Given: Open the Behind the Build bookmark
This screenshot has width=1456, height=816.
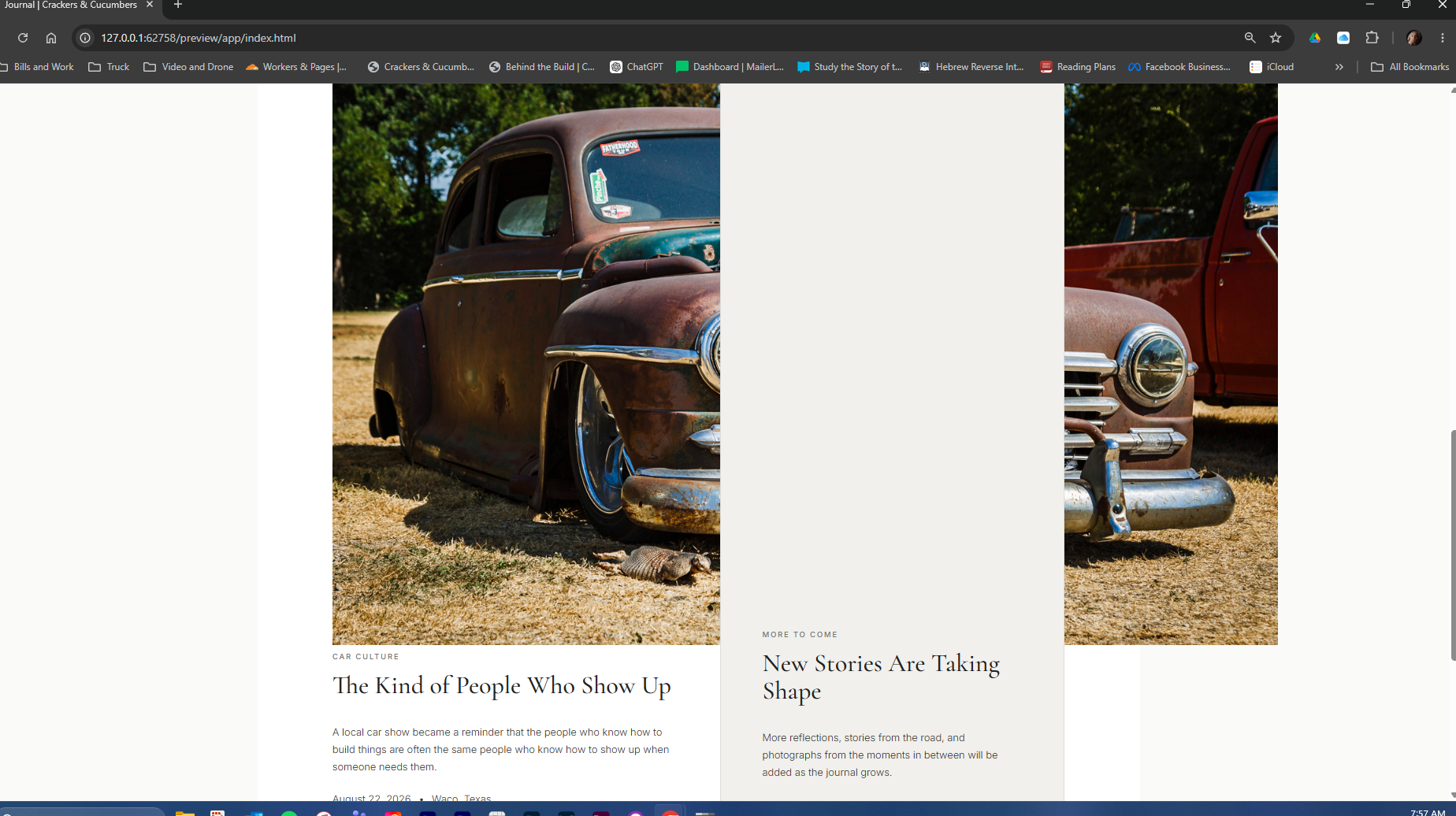Looking at the screenshot, I should pyautogui.click(x=542, y=67).
